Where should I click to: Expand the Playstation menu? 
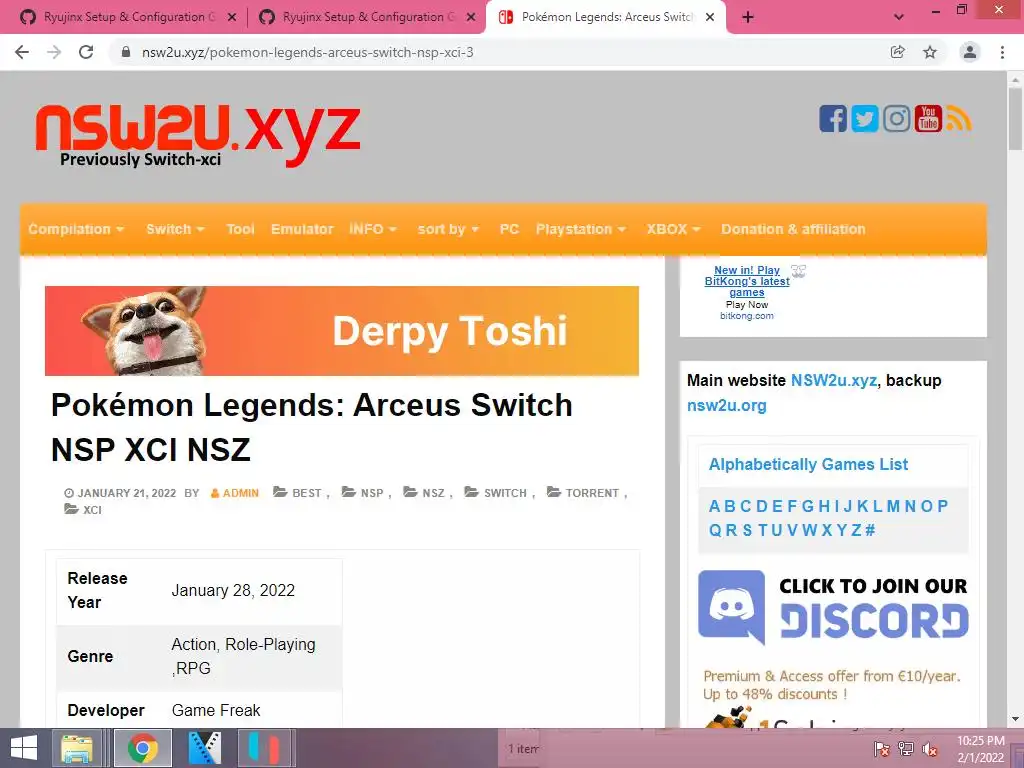(x=581, y=229)
